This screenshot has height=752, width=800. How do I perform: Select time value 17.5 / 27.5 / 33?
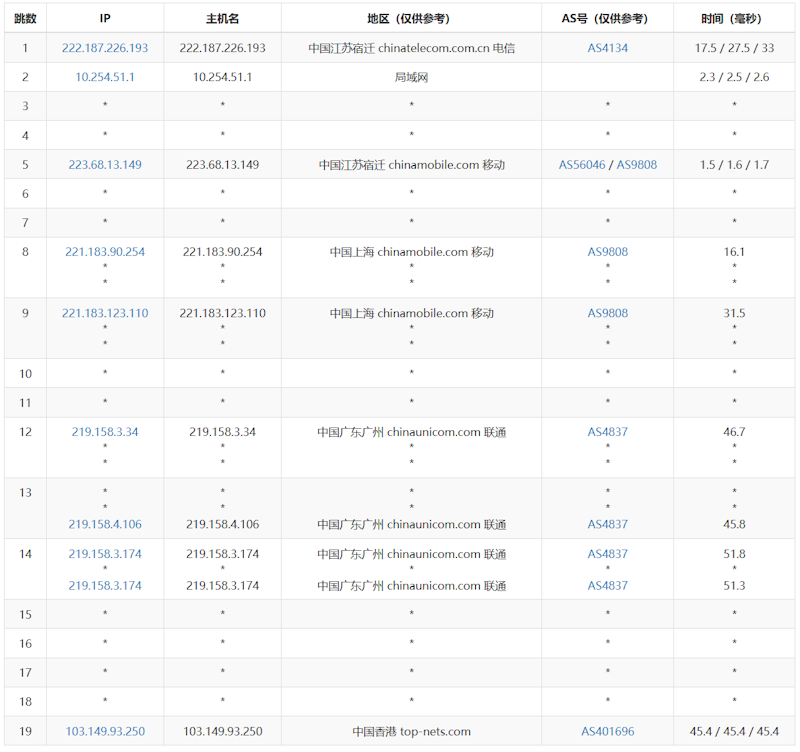coord(734,48)
